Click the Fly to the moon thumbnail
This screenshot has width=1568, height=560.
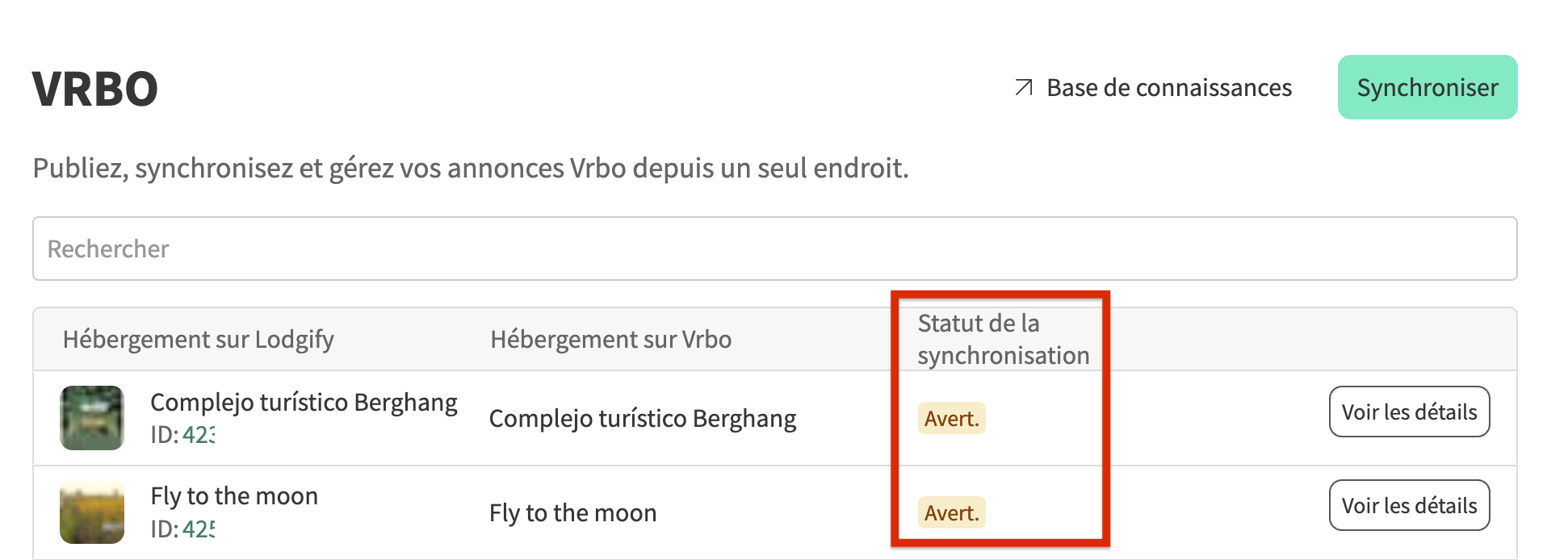(92, 512)
